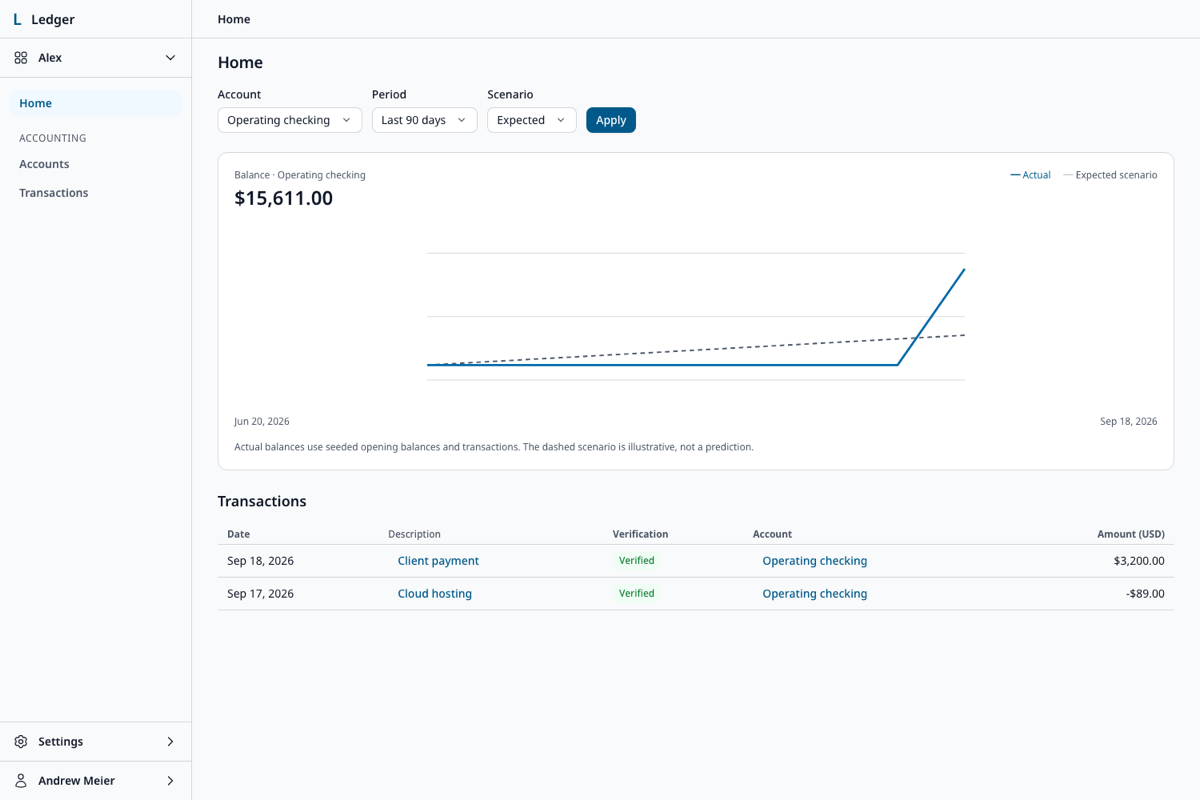Open Accounts in the sidebar
This screenshot has height=800, width=1200.
[x=96, y=164]
